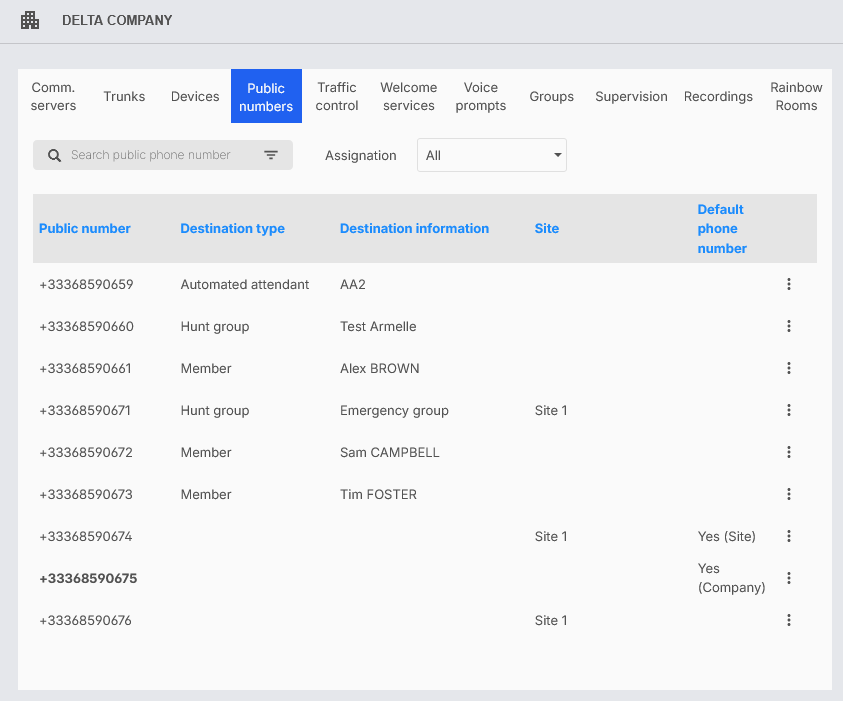Open three-dot menu for +33368590659
This screenshot has width=843, height=701.
pyautogui.click(x=789, y=285)
